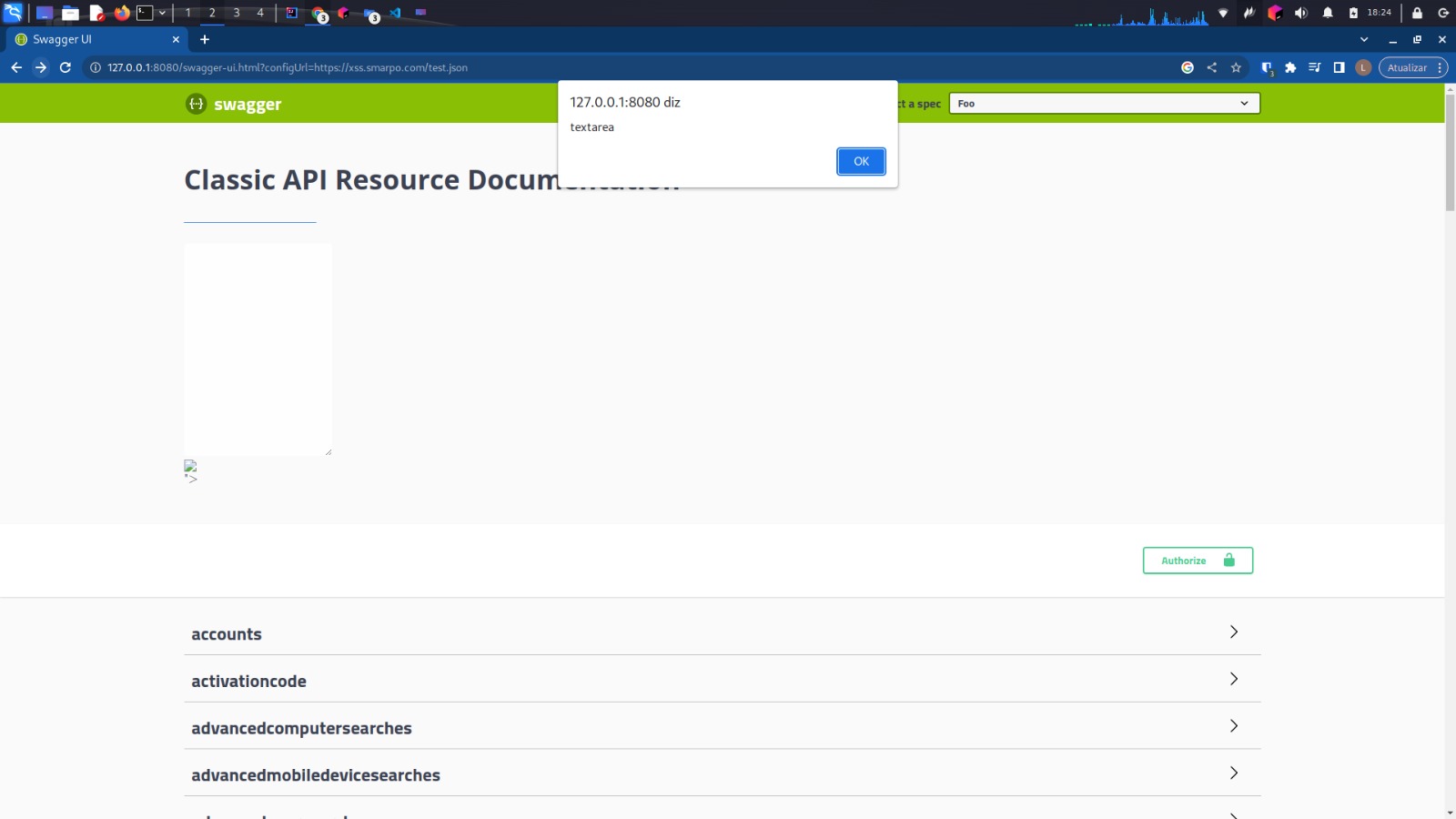Close the Swagger UI tab

[x=176, y=40]
